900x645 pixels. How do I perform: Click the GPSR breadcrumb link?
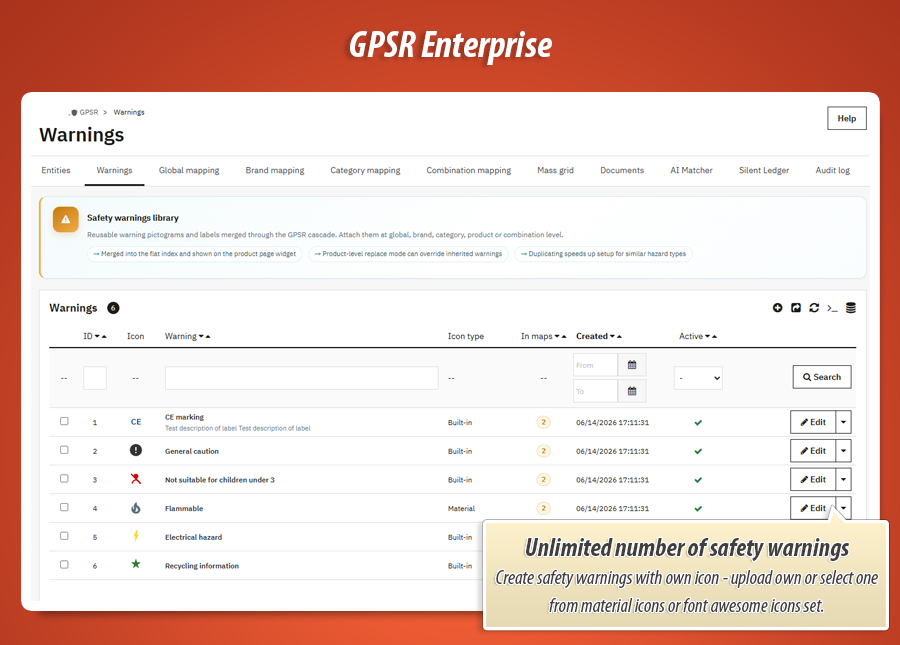(88, 112)
